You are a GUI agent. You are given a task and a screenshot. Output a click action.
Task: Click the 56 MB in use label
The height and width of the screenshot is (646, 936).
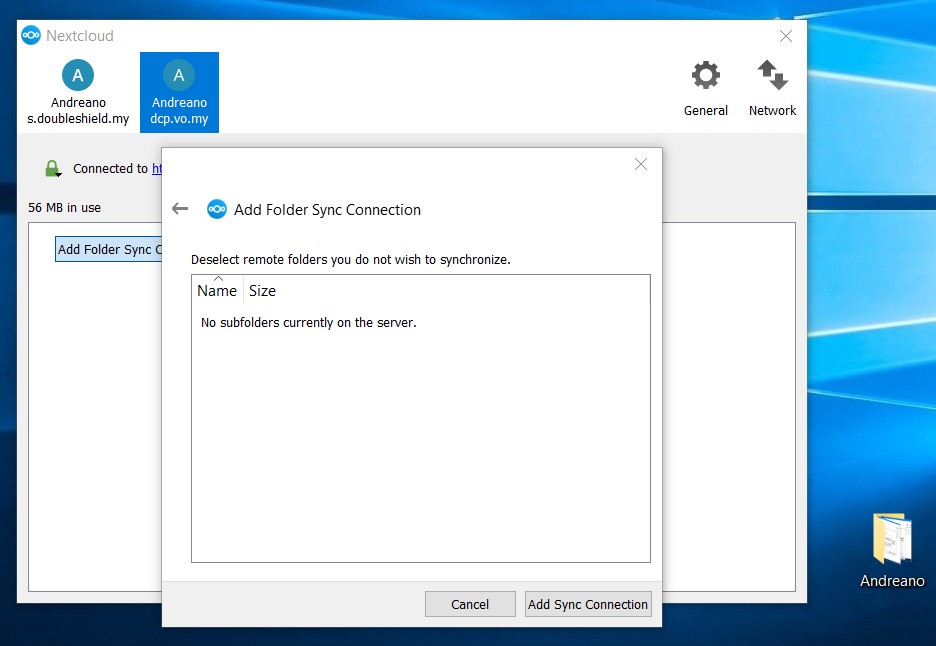tap(64, 208)
